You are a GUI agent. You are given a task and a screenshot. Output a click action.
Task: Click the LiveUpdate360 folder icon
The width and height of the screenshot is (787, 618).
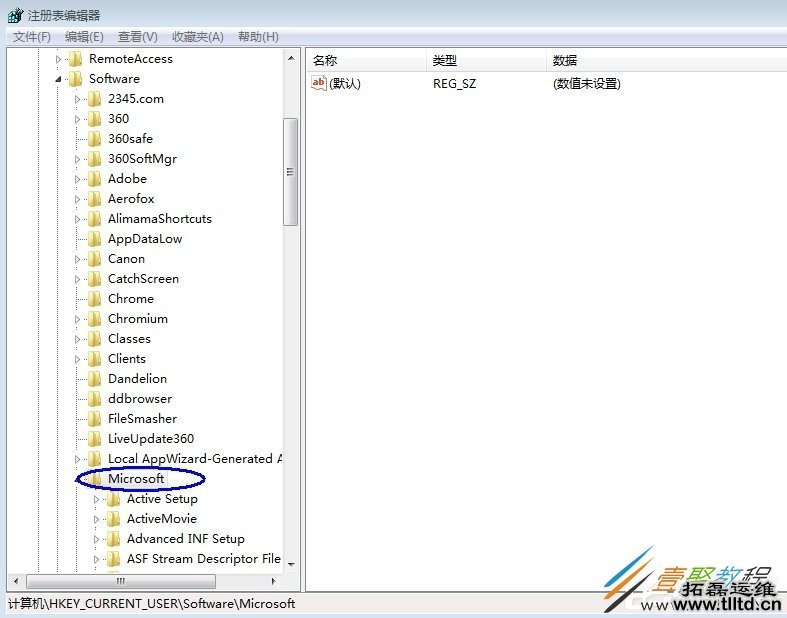(x=94, y=439)
